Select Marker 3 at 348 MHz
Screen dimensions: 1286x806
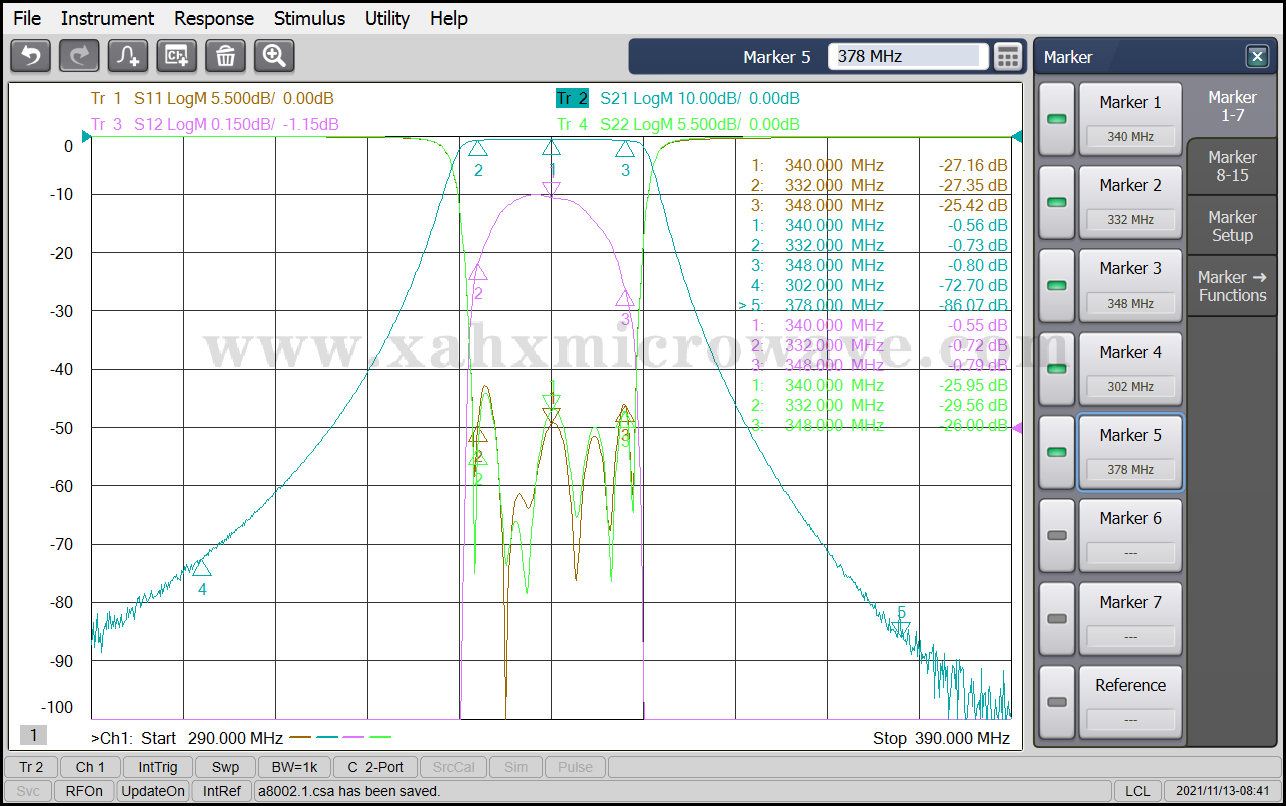tap(1130, 285)
